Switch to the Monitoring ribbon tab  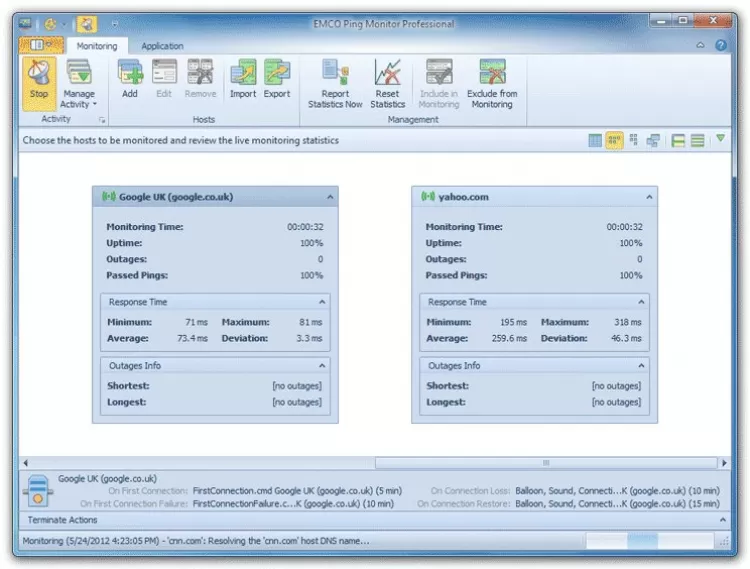97,46
